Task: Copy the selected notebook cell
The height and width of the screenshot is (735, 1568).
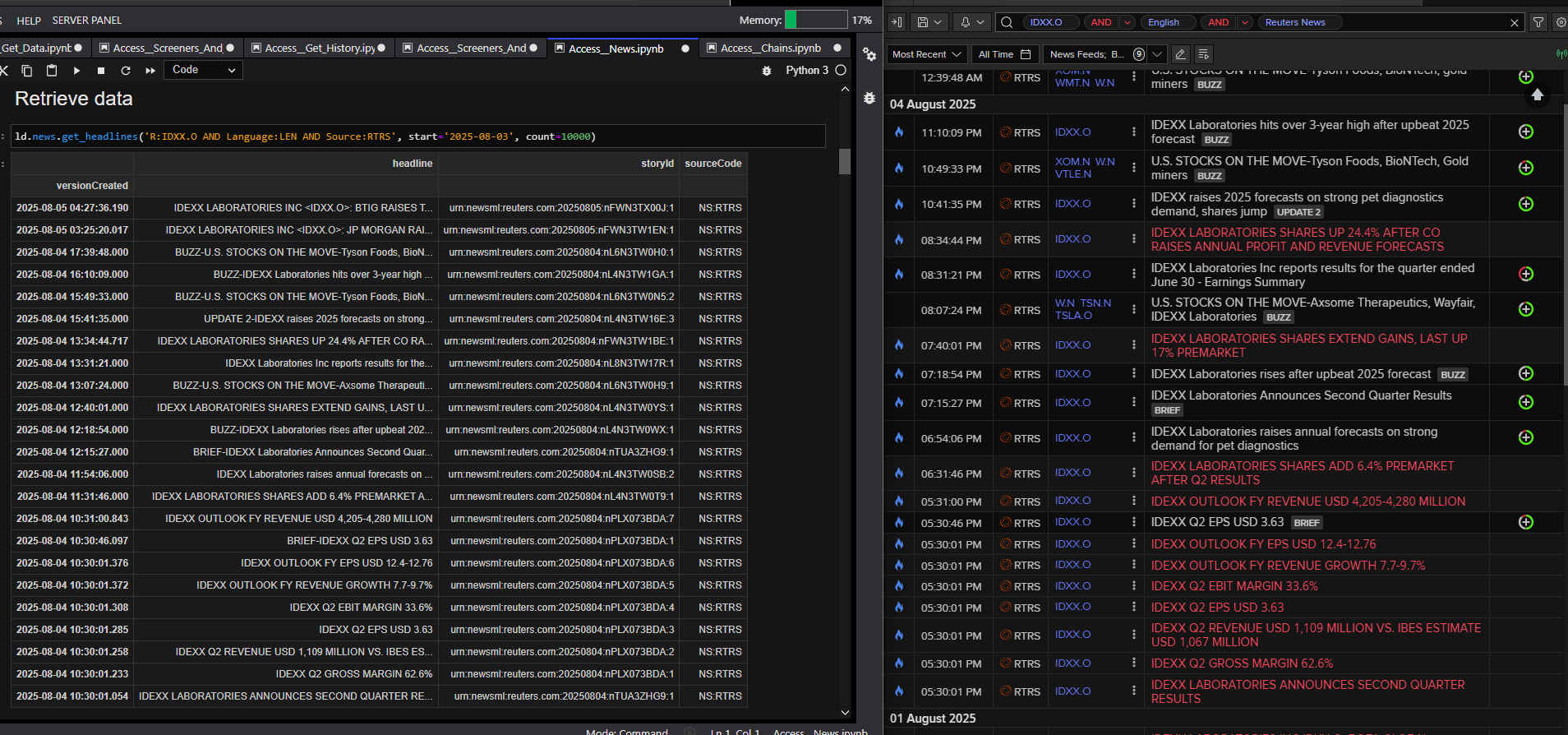Action: (26, 71)
